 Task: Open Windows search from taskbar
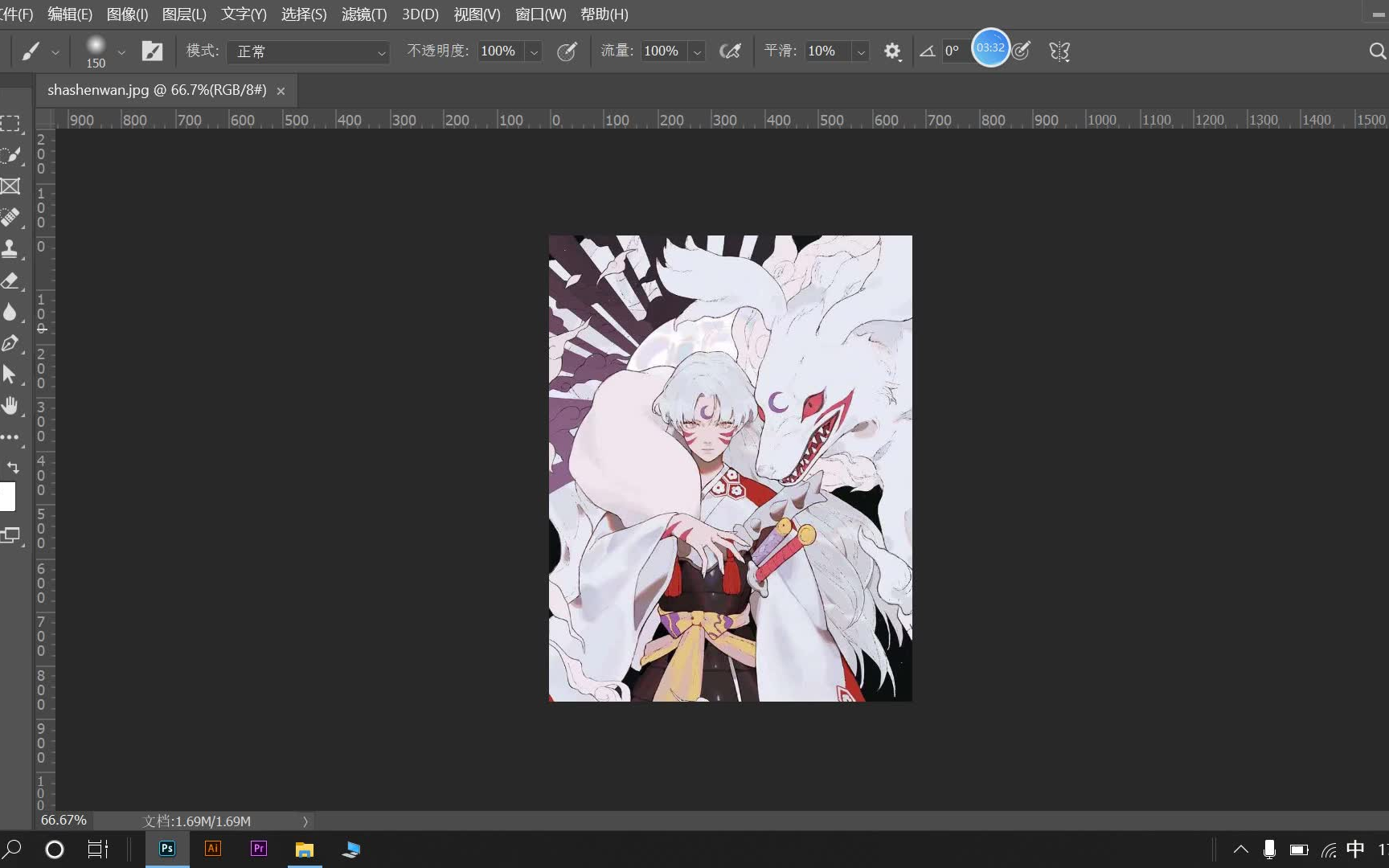tap(13, 849)
